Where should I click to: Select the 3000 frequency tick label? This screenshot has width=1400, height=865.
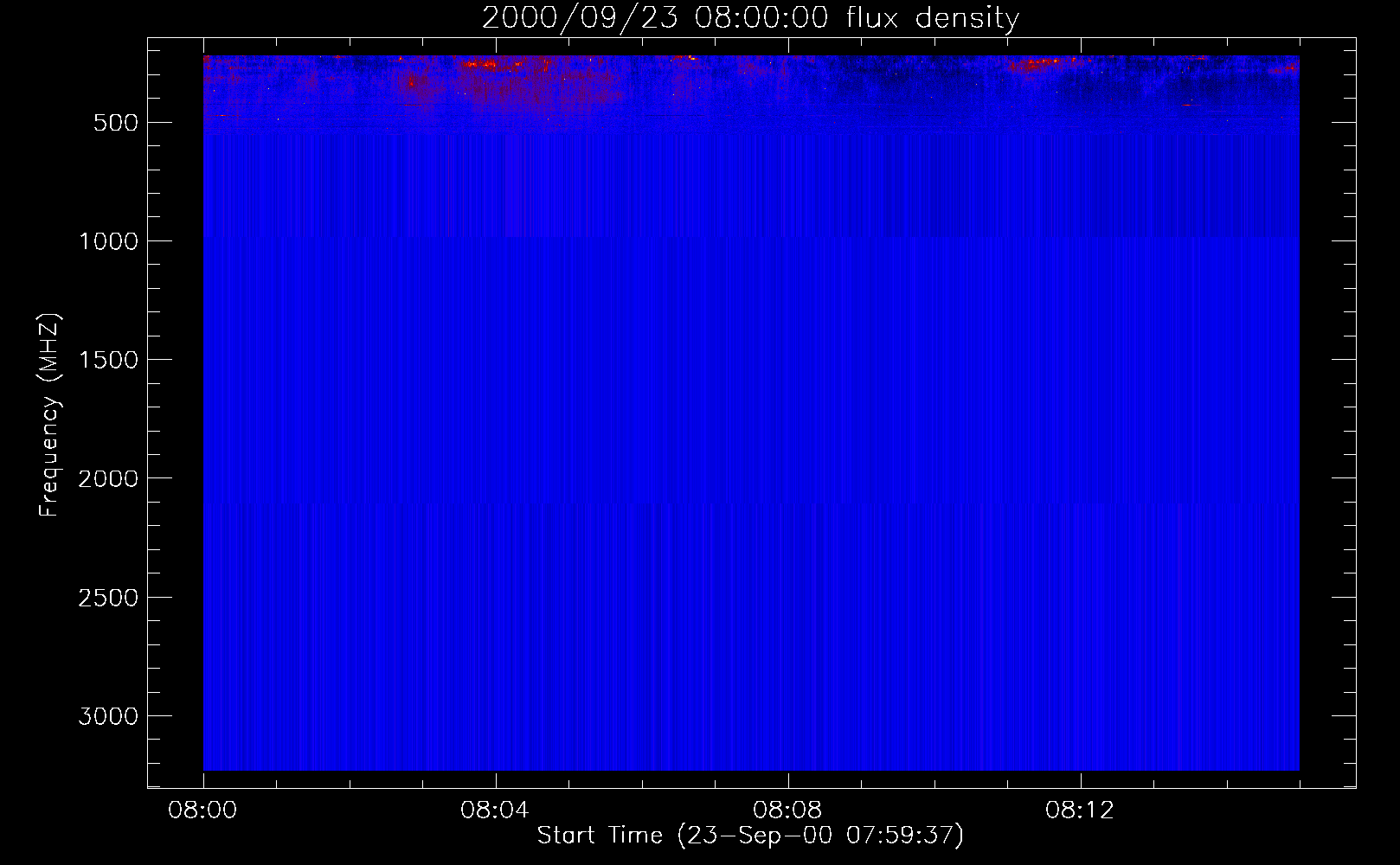[108, 716]
